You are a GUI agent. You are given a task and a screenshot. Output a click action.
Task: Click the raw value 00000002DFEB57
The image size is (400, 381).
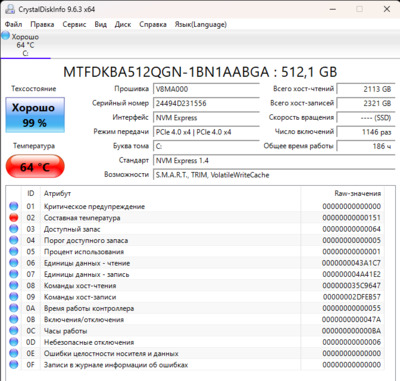click(x=352, y=297)
